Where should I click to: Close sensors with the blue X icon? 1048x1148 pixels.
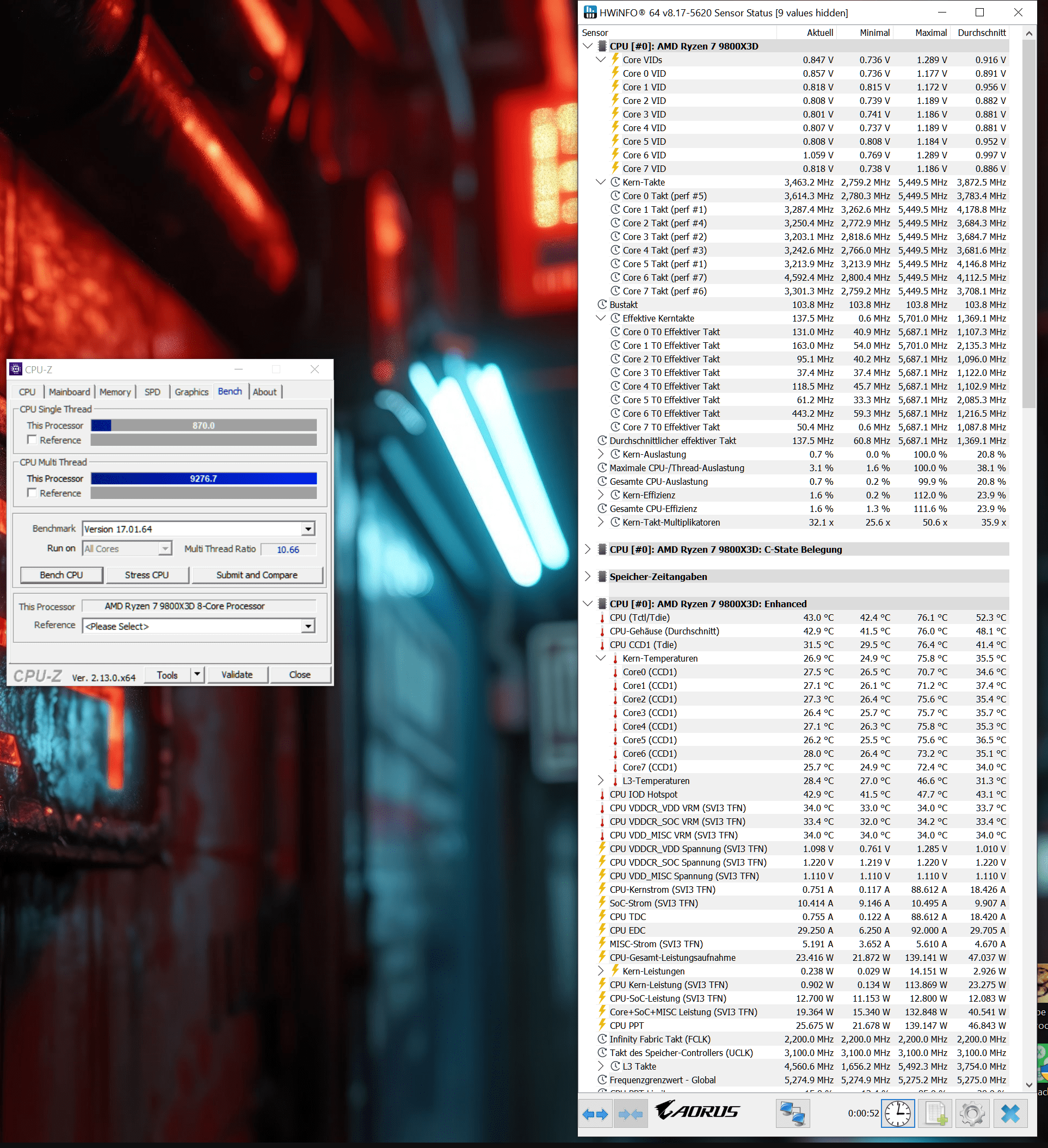click(x=1010, y=1114)
